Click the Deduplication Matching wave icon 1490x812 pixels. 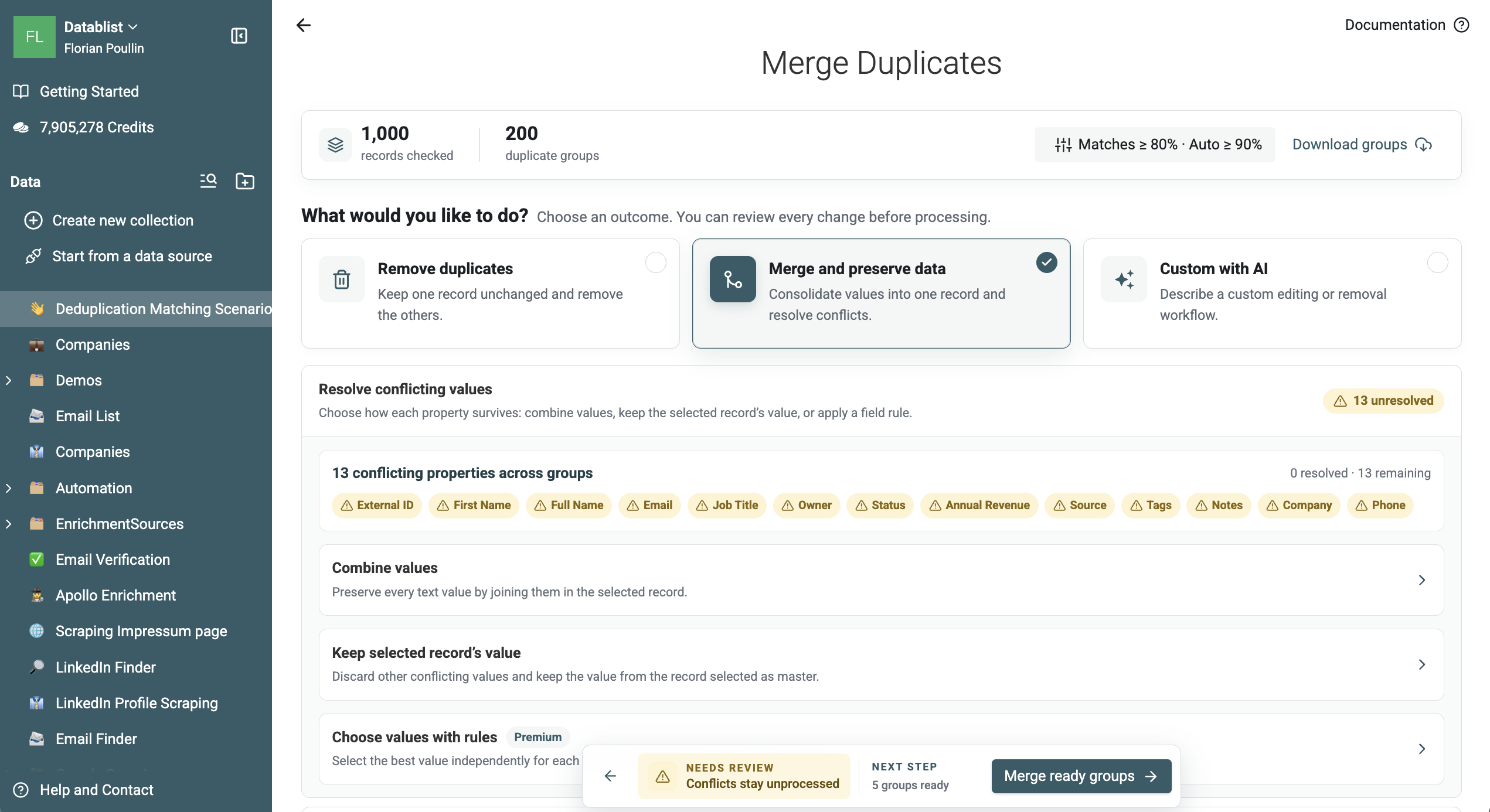(37, 309)
